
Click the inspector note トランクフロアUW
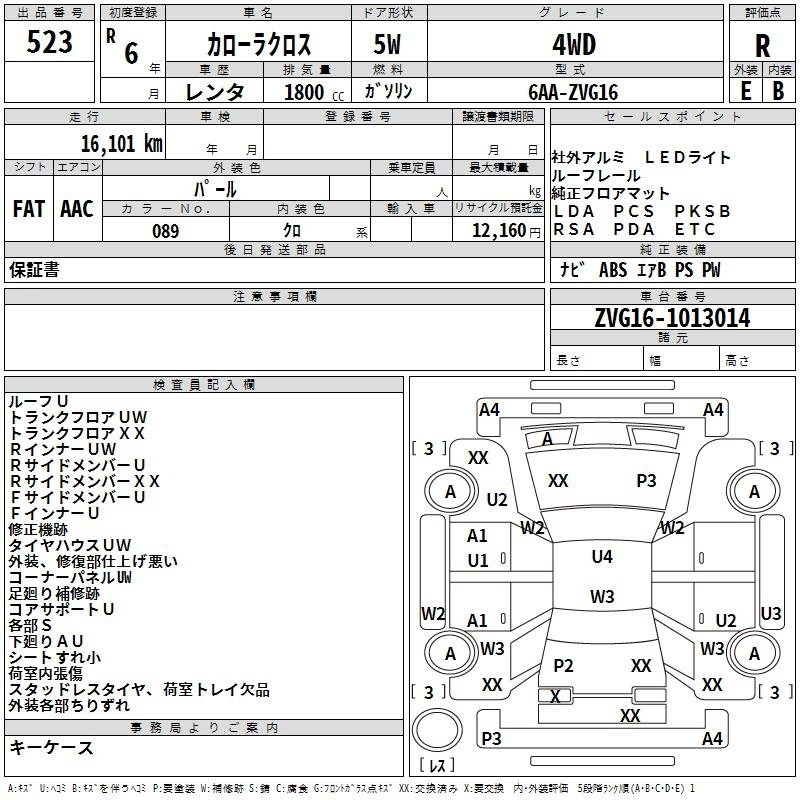[78, 417]
